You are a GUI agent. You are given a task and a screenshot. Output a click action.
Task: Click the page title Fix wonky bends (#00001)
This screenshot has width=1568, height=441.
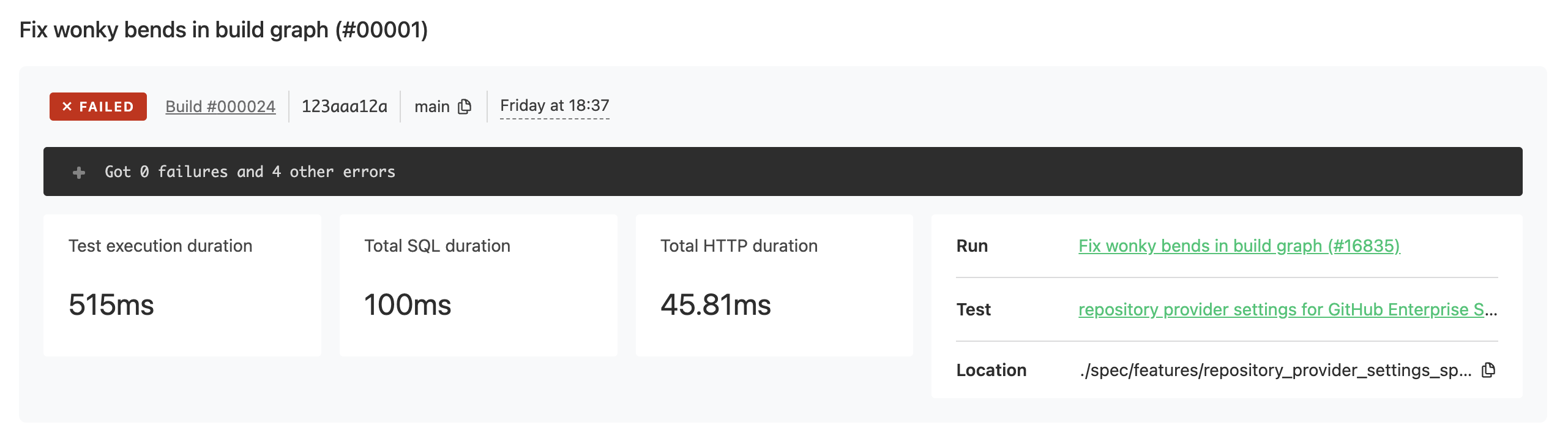223,29
